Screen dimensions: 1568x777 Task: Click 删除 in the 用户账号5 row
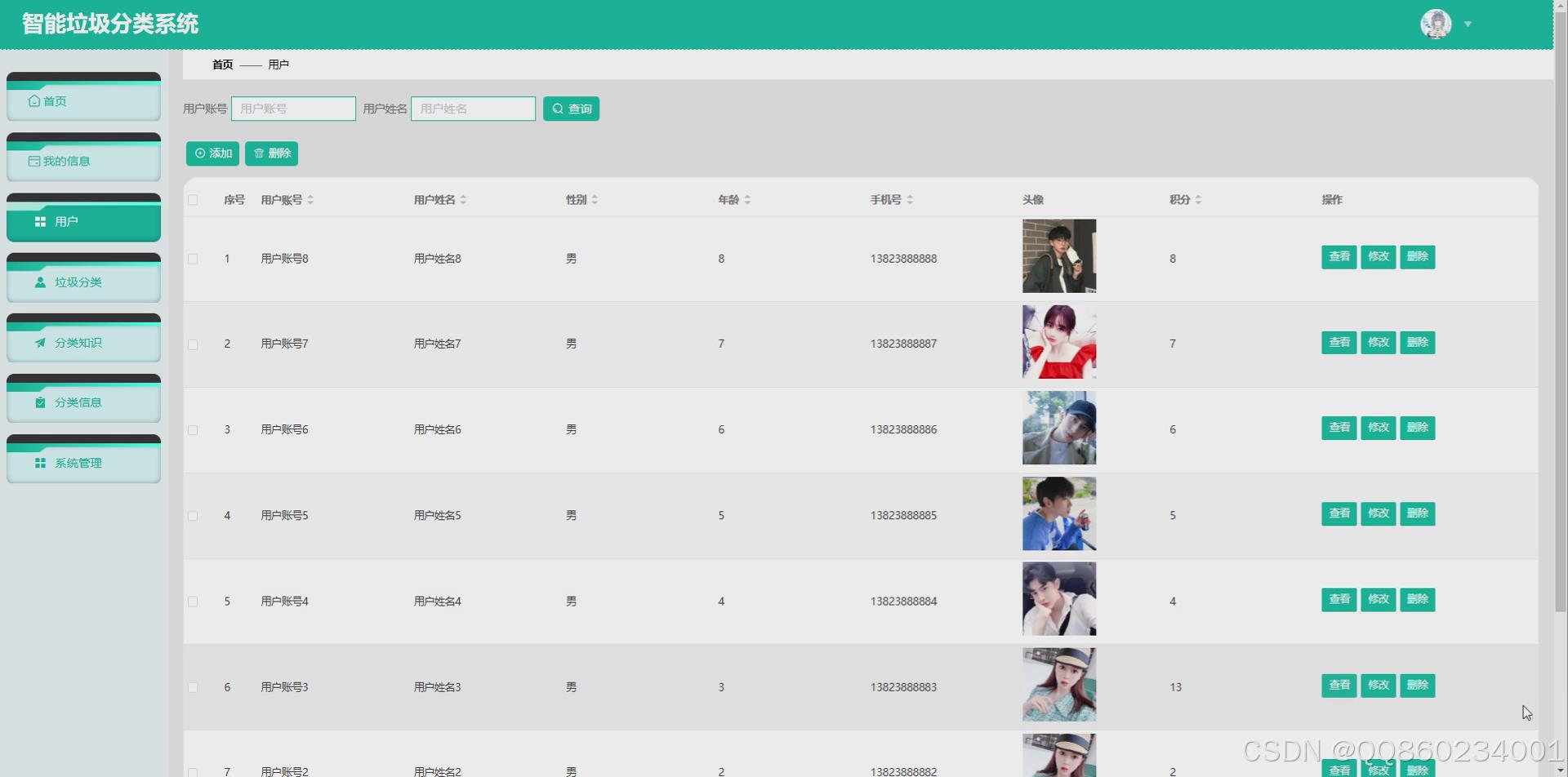pyautogui.click(x=1418, y=514)
